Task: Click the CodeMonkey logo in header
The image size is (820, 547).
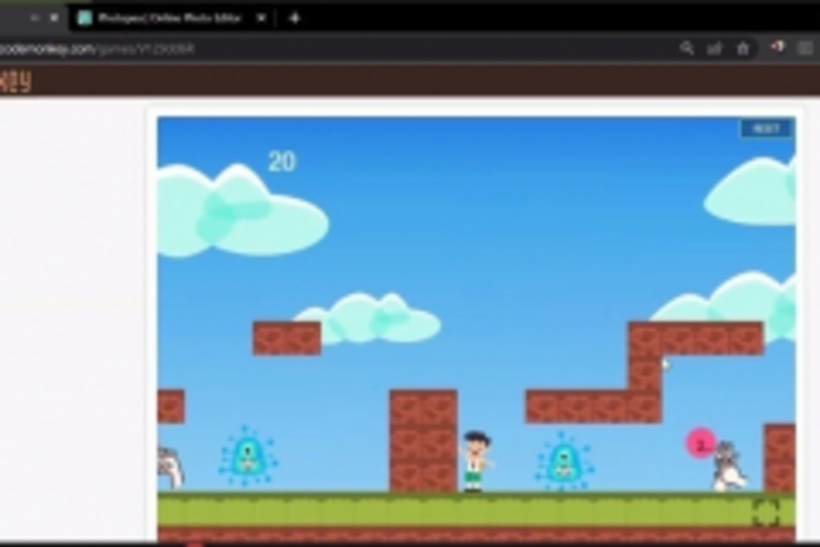Action: (15, 82)
